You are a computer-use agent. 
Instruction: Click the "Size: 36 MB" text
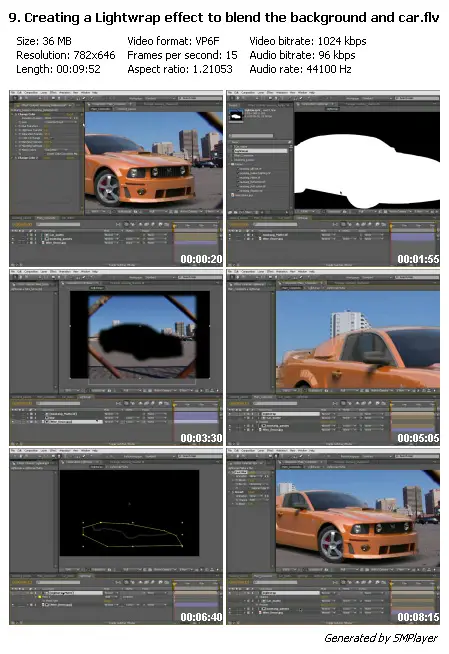[x=44, y=41]
